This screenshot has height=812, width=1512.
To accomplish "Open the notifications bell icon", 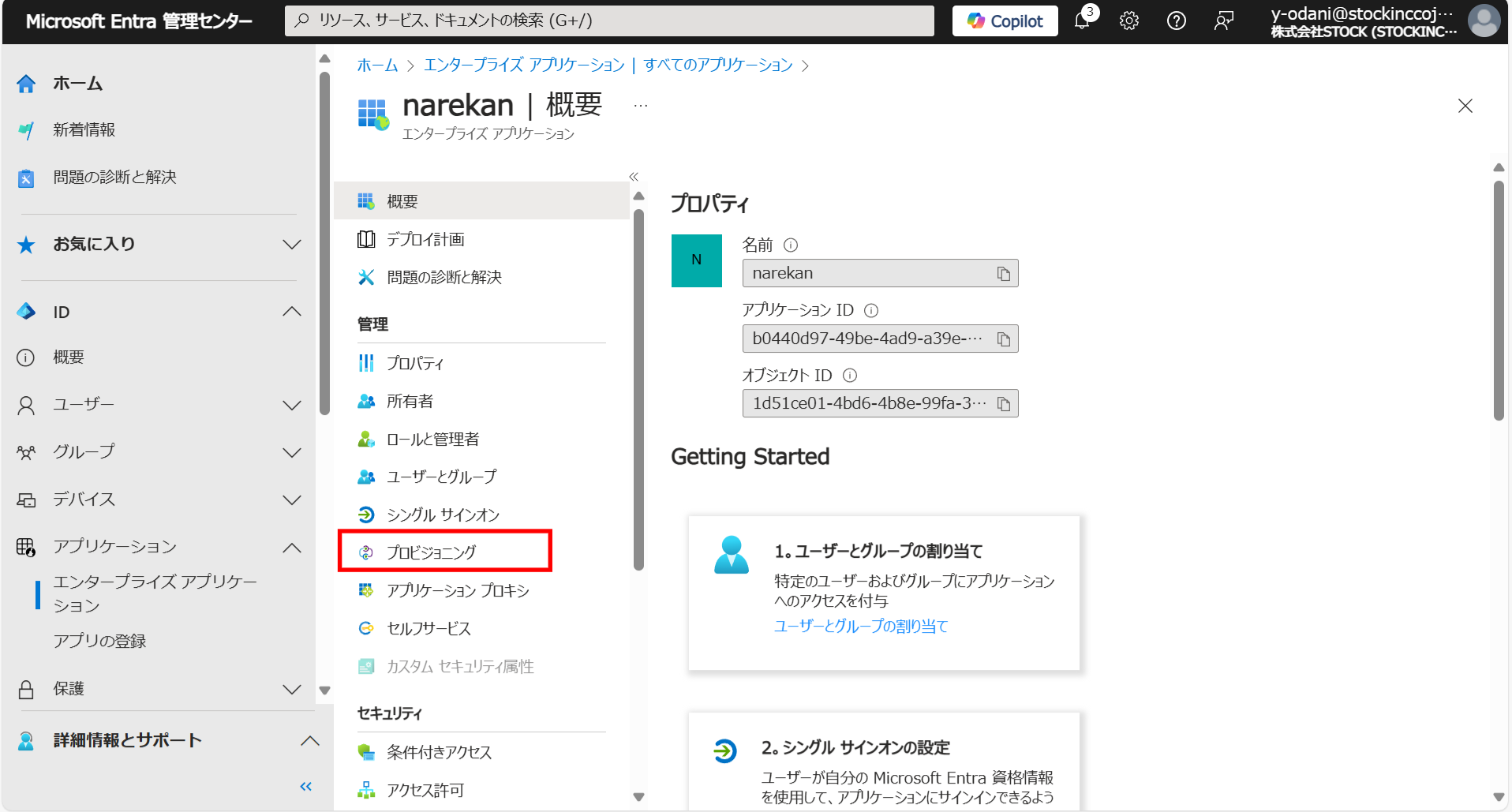I will 1083,21.
